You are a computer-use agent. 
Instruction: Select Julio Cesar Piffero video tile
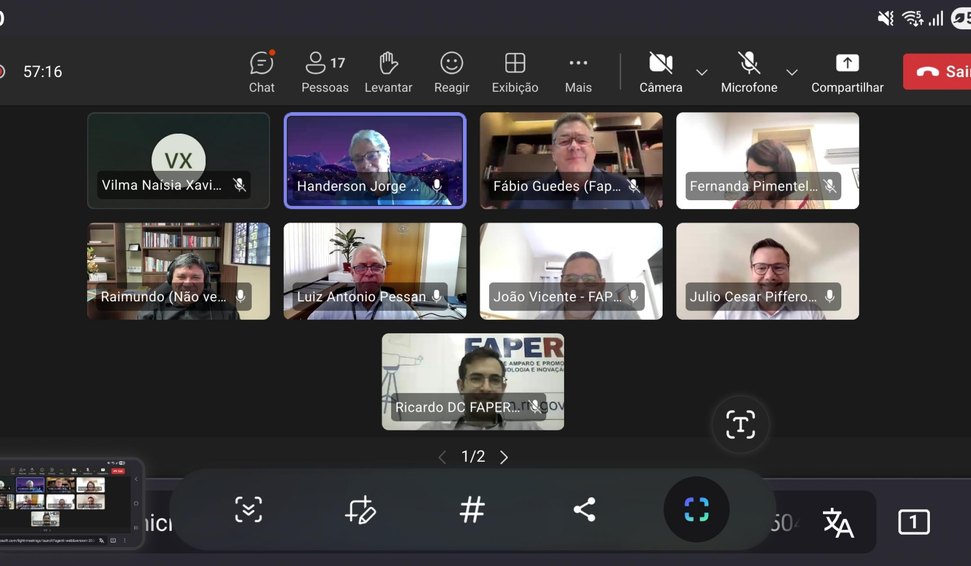(x=767, y=271)
